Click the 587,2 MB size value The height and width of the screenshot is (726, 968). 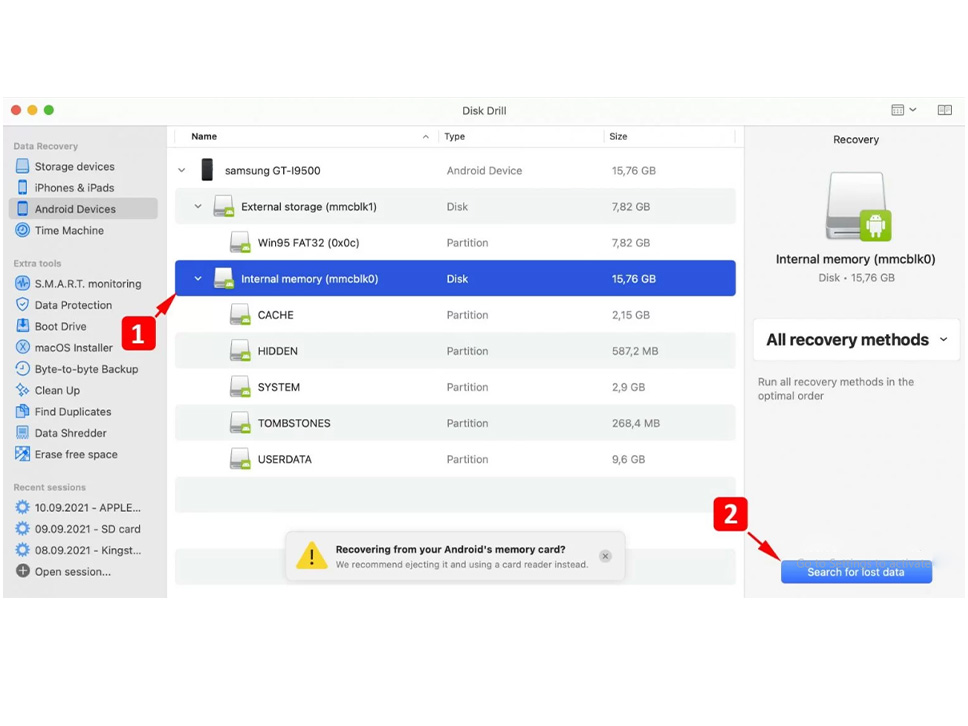[635, 351]
